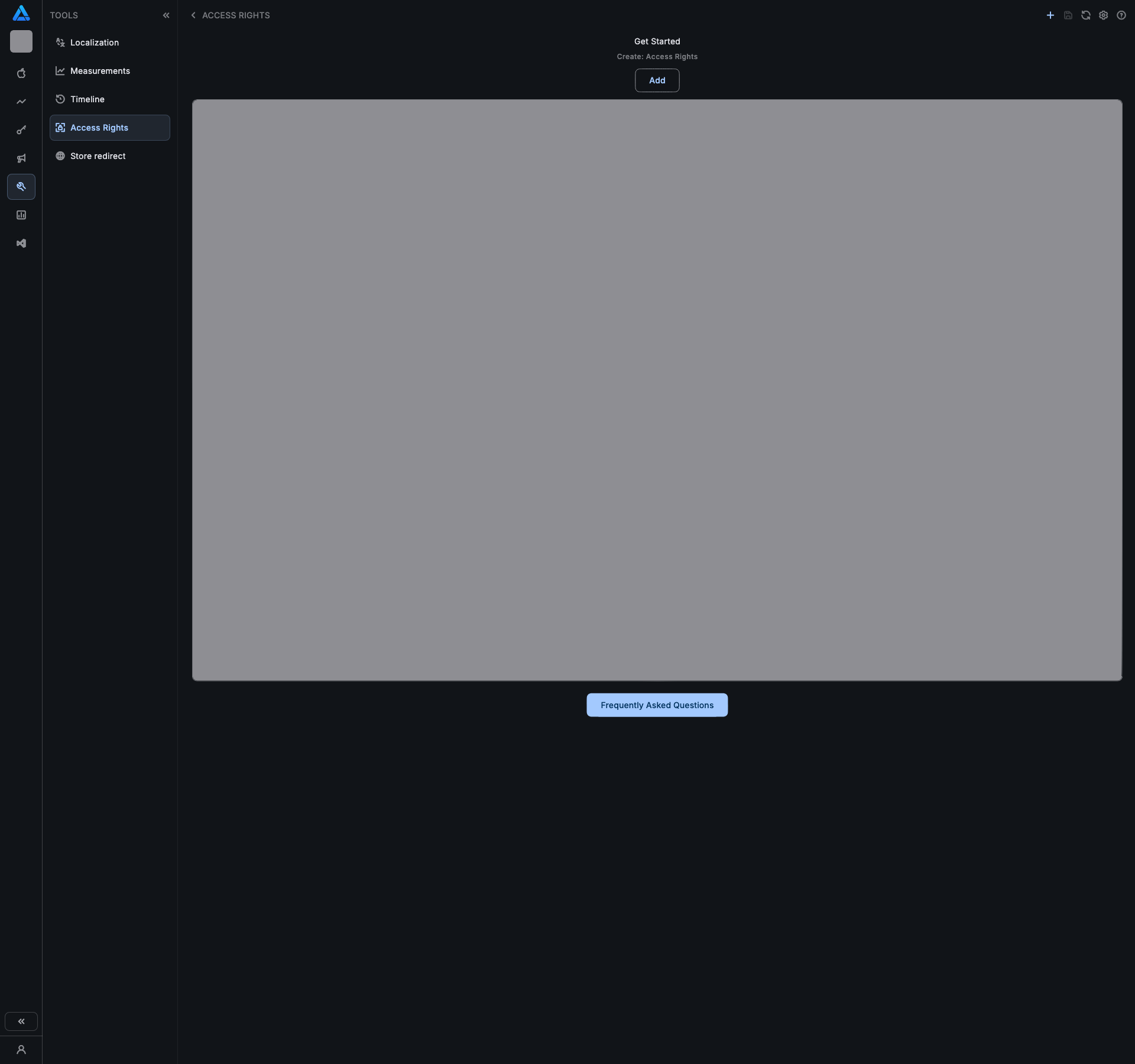Image resolution: width=1135 pixels, height=1064 pixels.
Task: Select Measurements in Tools menu
Action: click(100, 71)
